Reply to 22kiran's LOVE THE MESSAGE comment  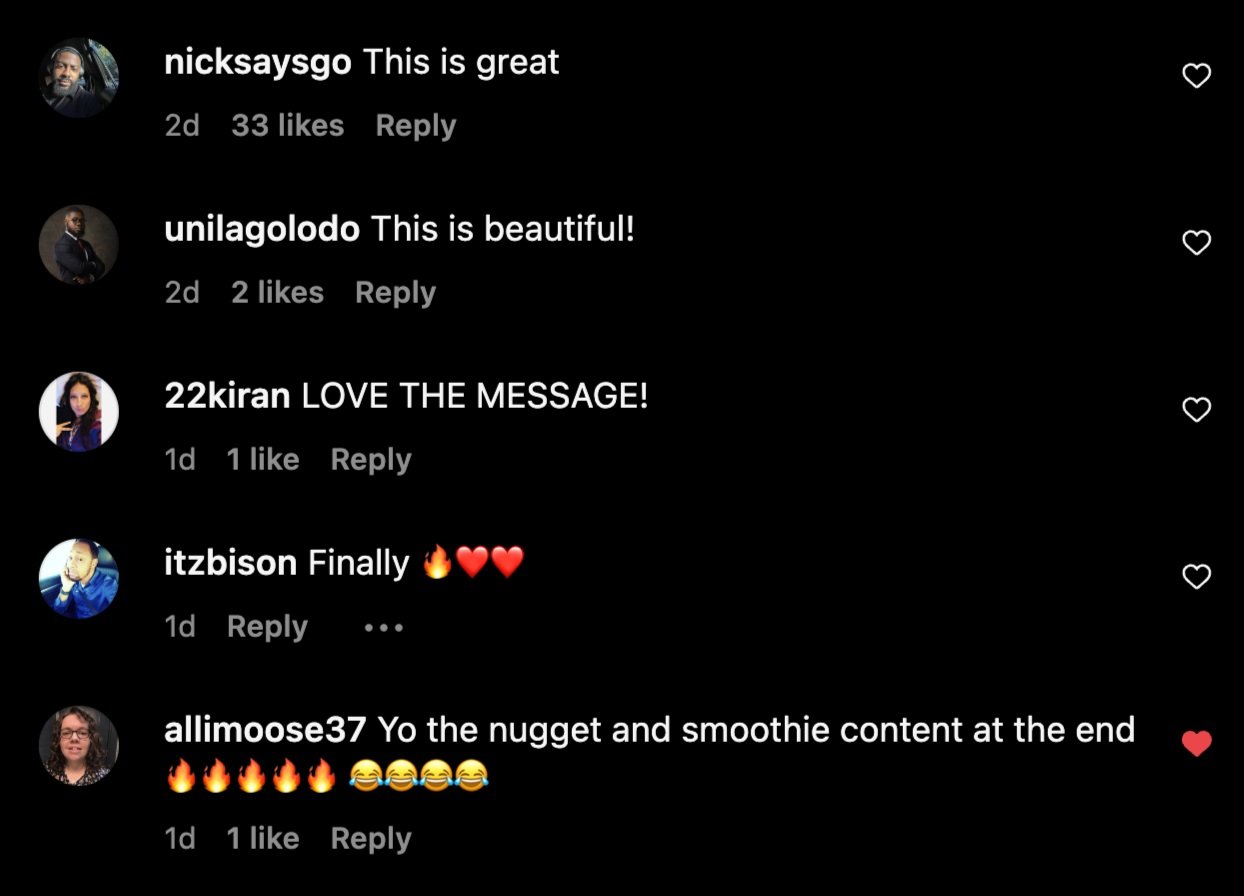[371, 460]
